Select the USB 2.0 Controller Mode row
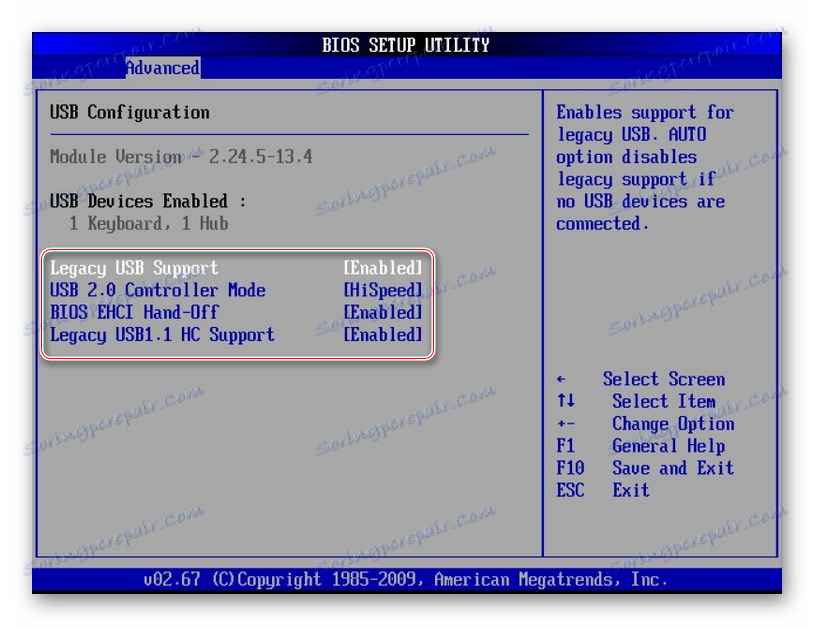Image resolution: width=814 pixels, height=626 pixels. click(157, 290)
